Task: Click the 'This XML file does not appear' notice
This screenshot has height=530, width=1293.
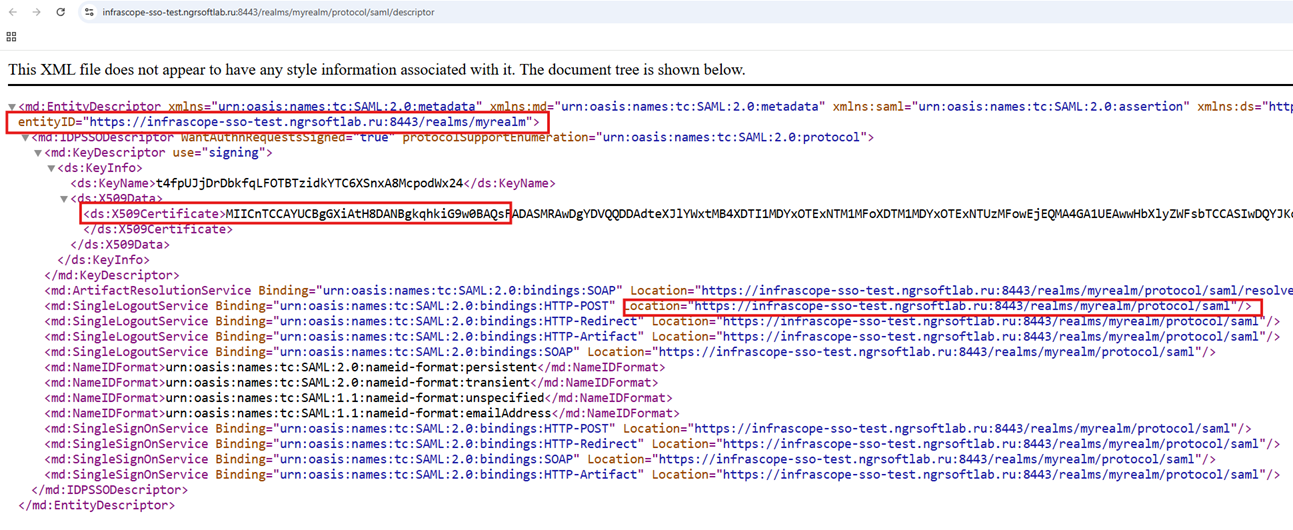Action: click(377, 70)
